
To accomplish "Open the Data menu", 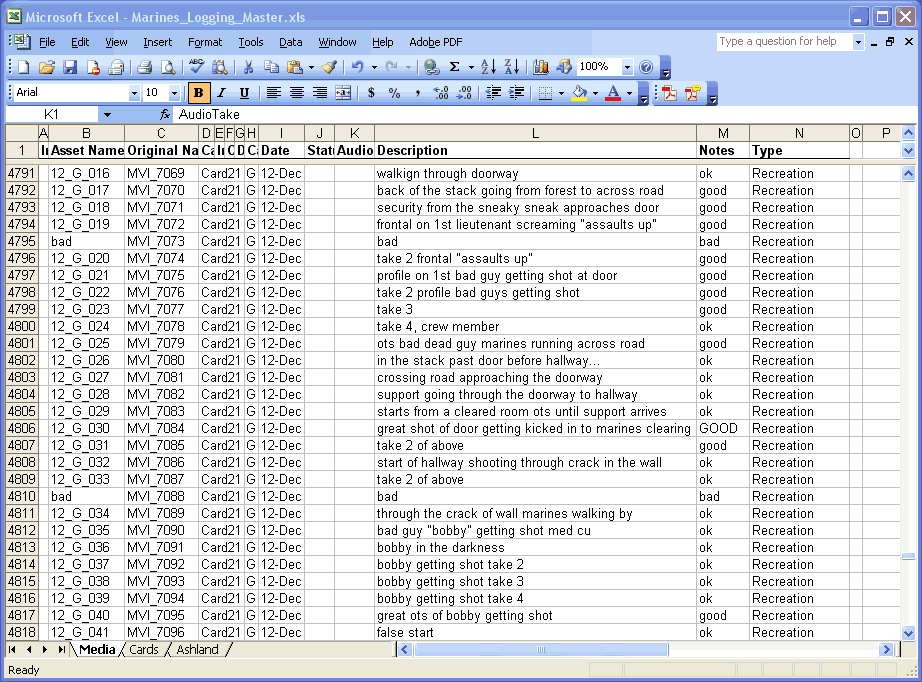I will coord(290,42).
